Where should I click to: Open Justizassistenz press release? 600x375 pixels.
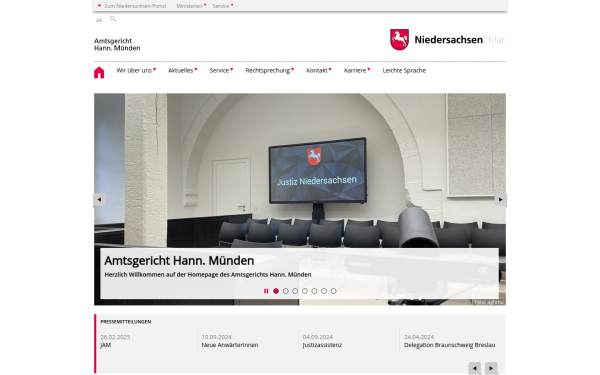coord(322,345)
